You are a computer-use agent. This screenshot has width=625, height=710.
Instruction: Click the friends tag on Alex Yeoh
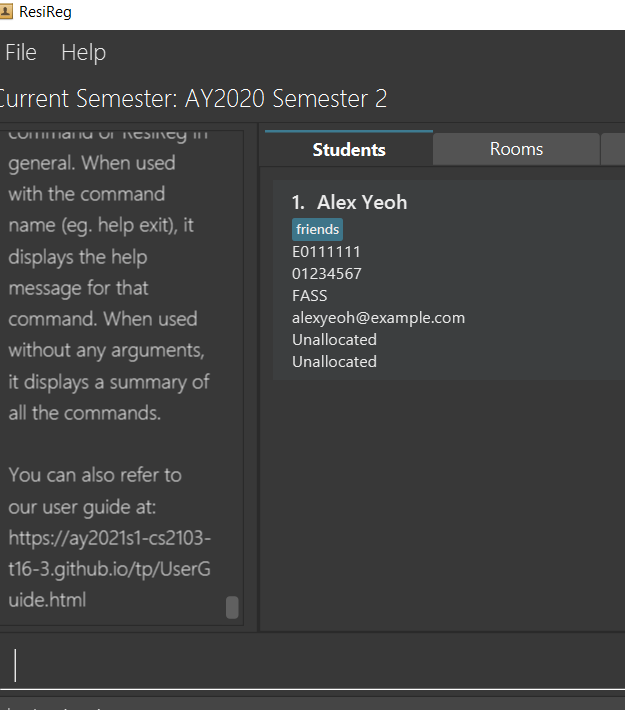317,229
